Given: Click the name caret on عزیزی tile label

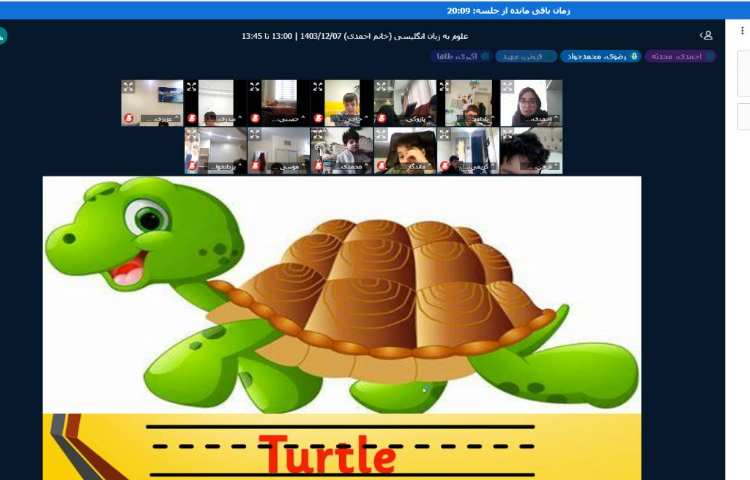Looking at the screenshot, I should pyautogui.click(x=176, y=118).
